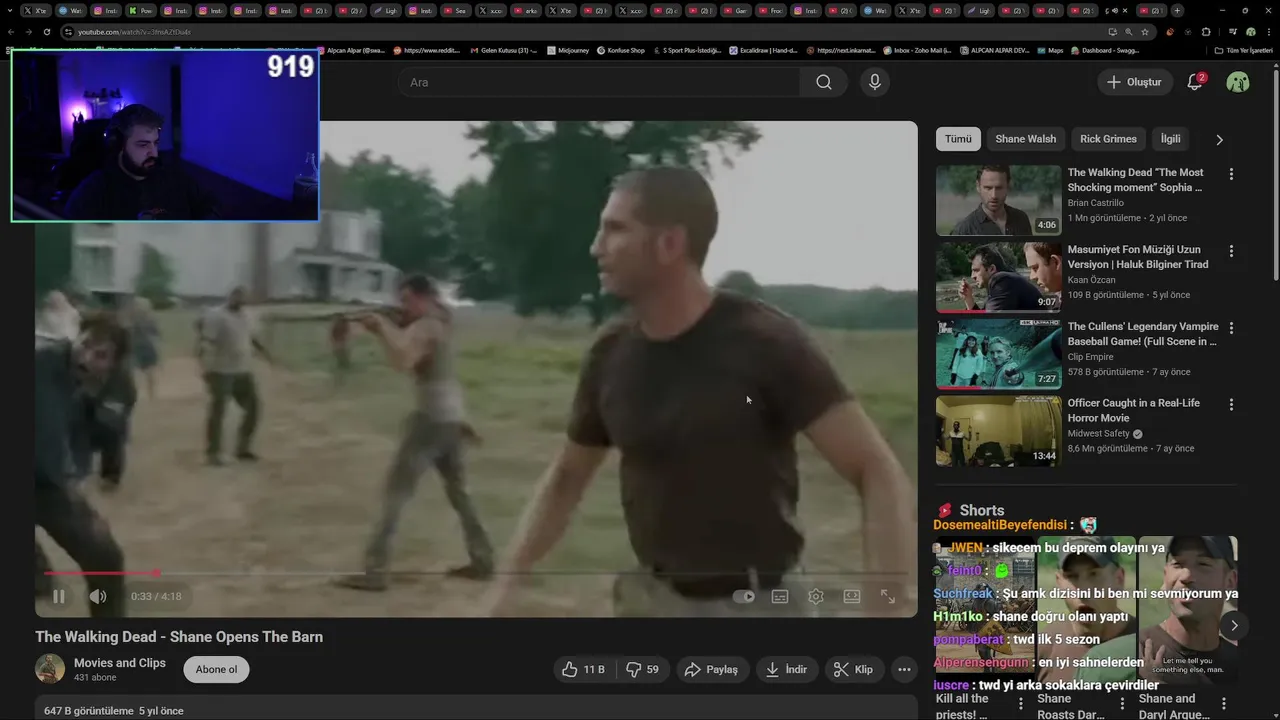The width and height of the screenshot is (1280, 720).
Task: Open the Cullens' Vampire Baseball Game thumbnail
Action: [x=999, y=354]
